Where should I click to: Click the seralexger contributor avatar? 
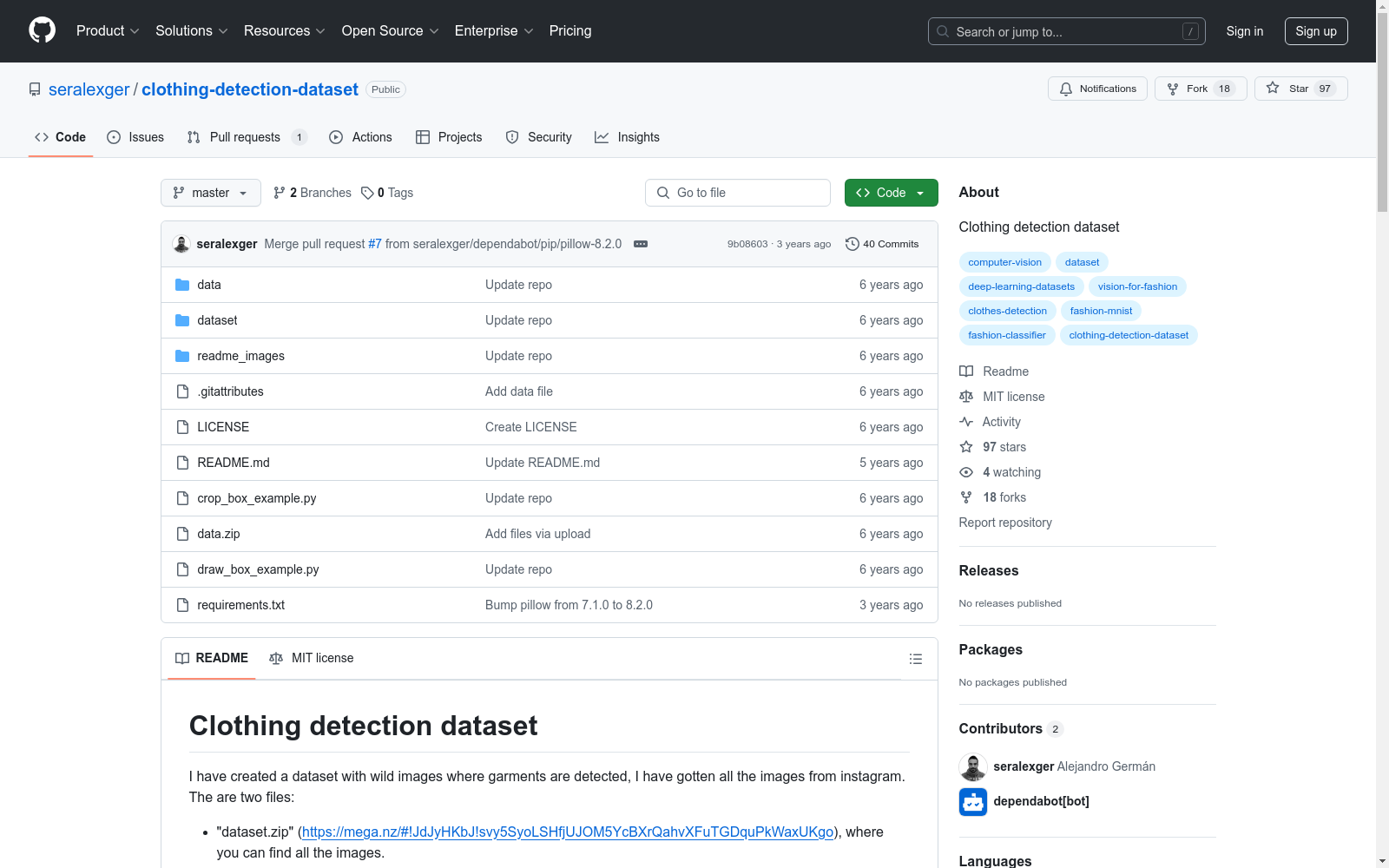tap(973, 767)
